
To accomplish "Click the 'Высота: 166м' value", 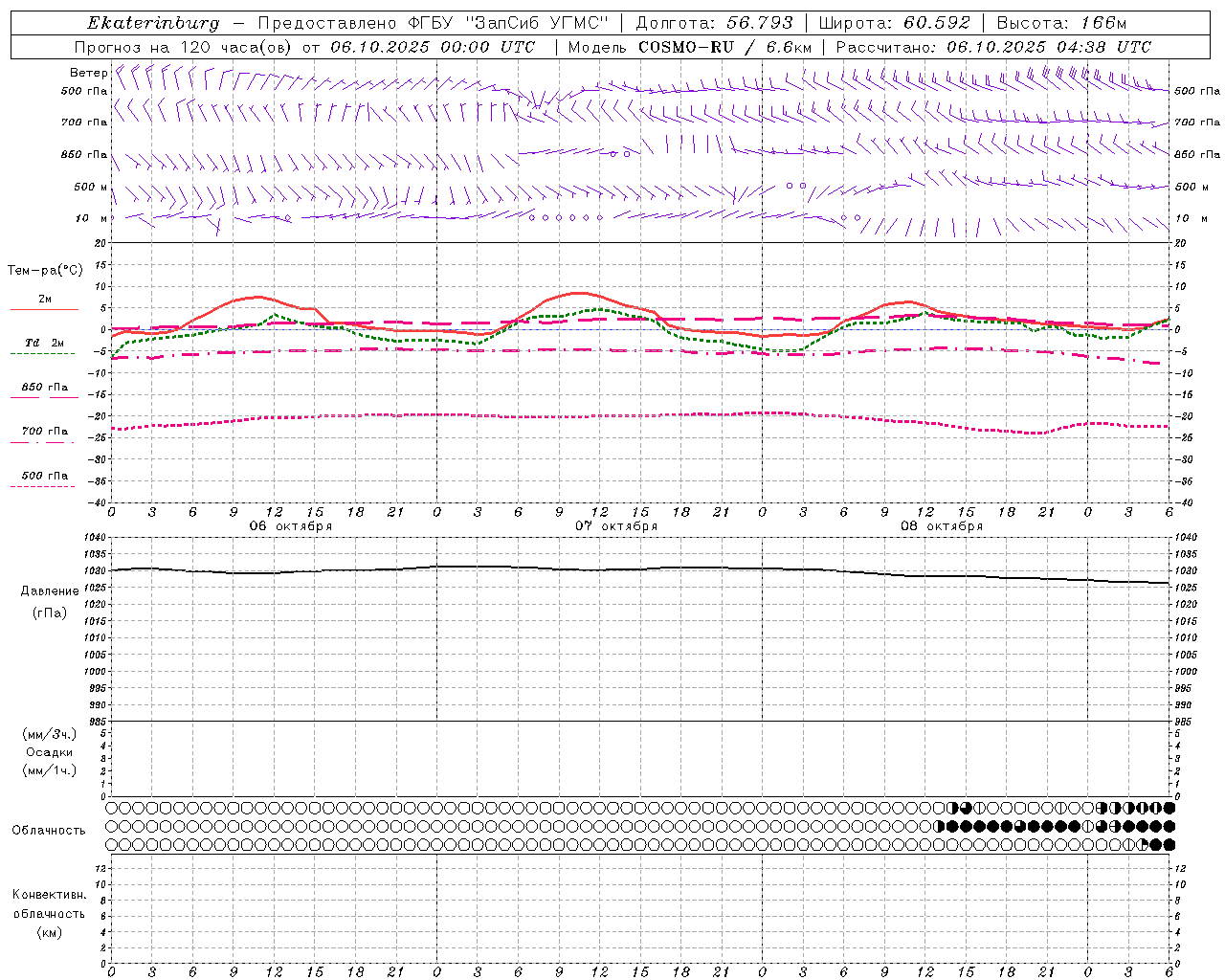I will 1061,23.
